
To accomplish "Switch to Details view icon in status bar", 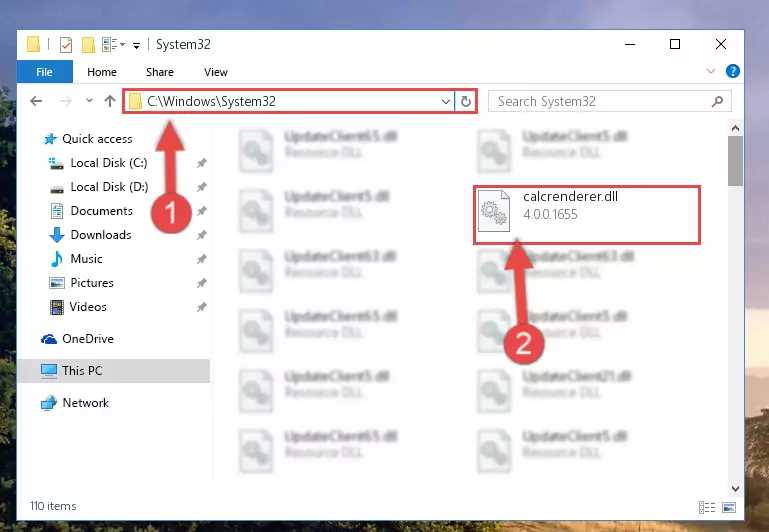I will click(707, 507).
